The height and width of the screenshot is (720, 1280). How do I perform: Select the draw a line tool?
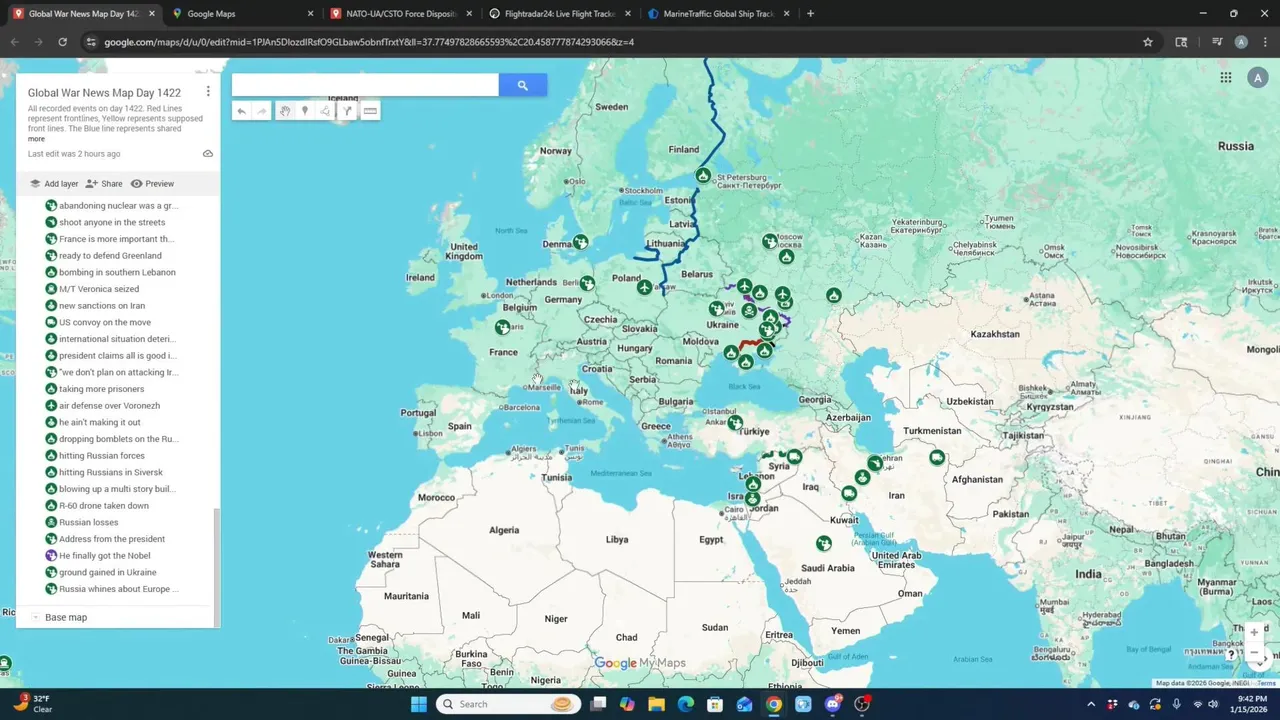325,111
